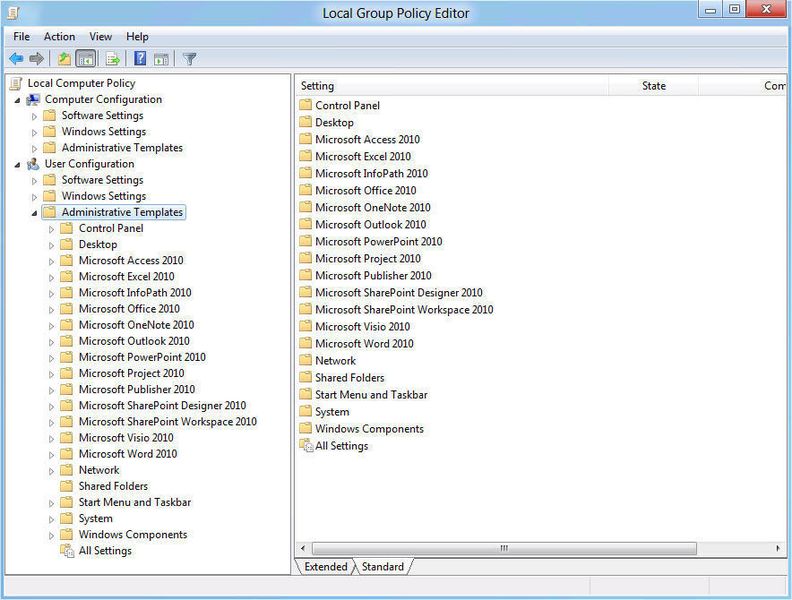This screenshot has width=792, height=600.
Task: Expand Software Settings under Computer Configuration
Action: click(x=34, y=117)
